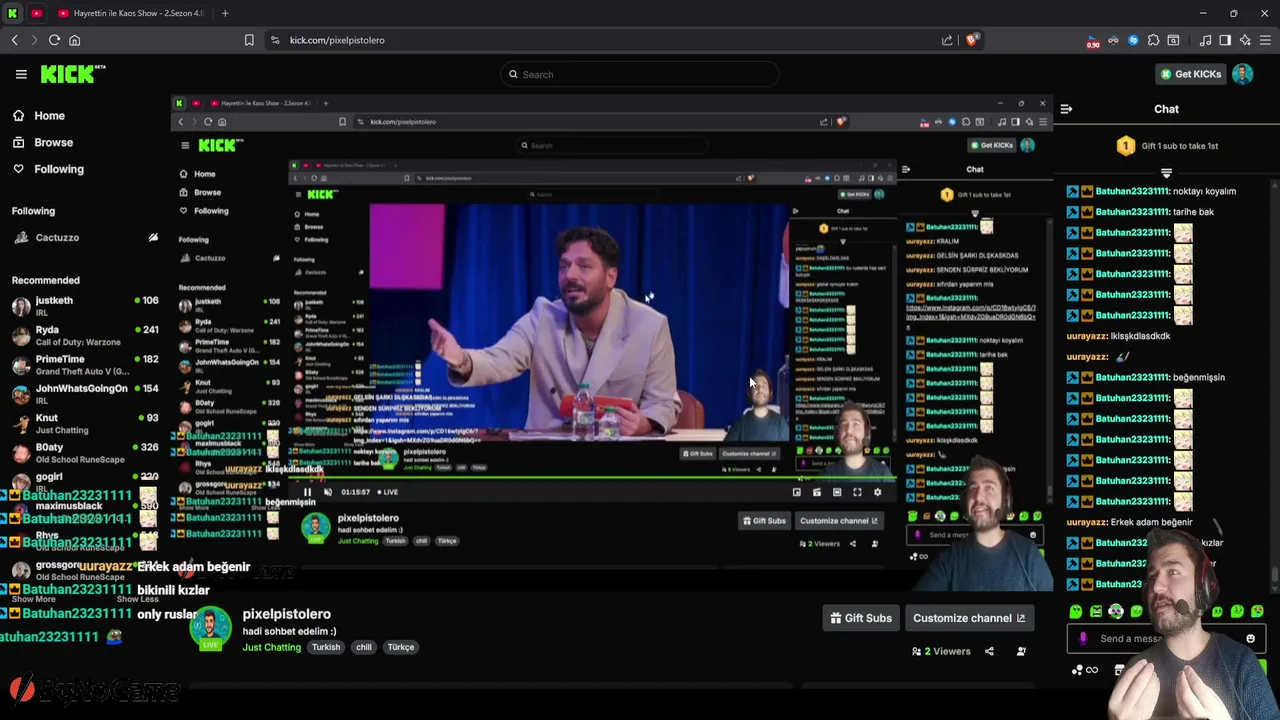Open the Just Chatting category link

pyautogui.click(x=271, y=647)
